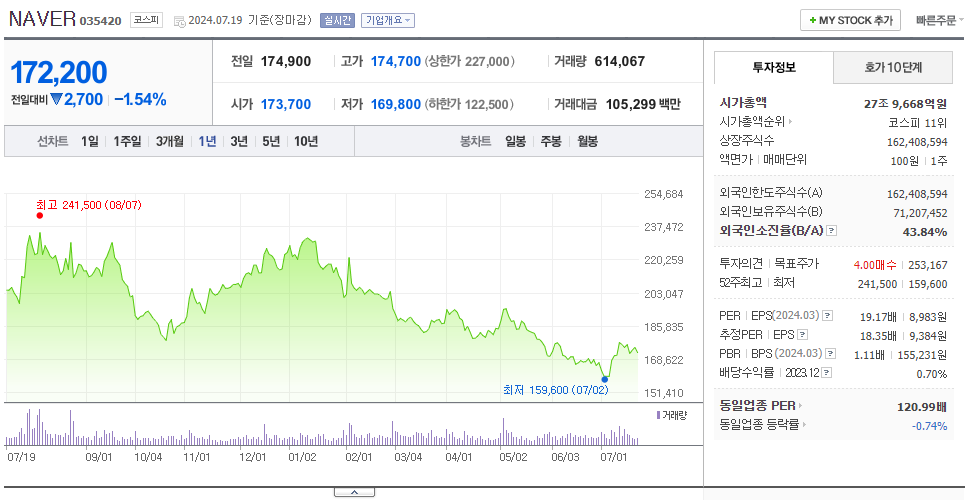Select the 1년 line chart period
968x500 pixels.
[207, 141]
